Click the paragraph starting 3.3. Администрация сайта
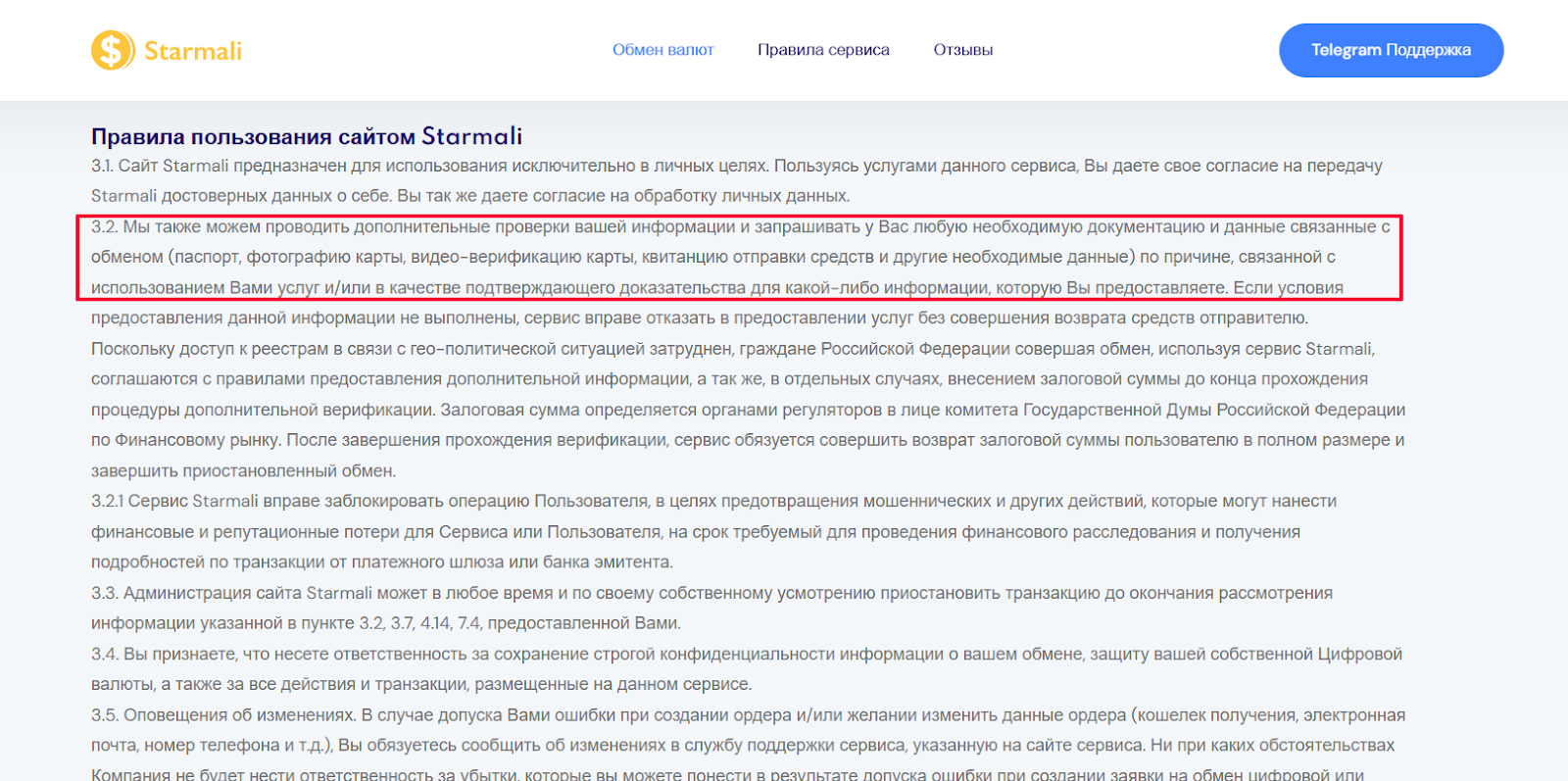The height and width of the screenshot is (781, 1568). click(712, 608)
